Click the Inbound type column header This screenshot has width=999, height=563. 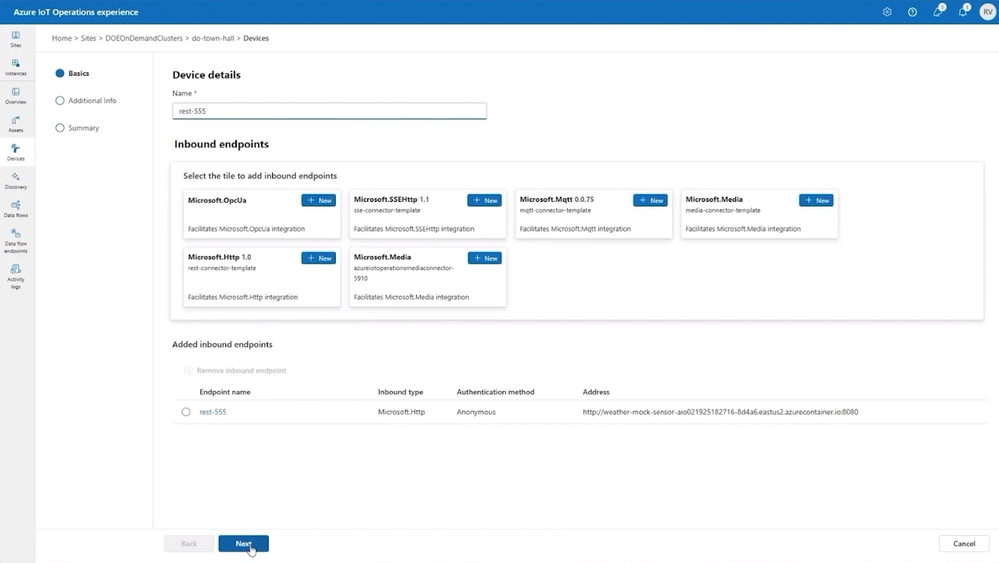click(x=401, y=392)
